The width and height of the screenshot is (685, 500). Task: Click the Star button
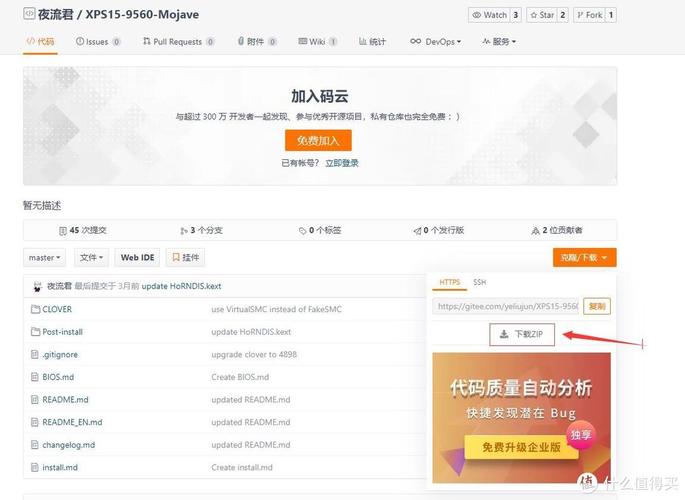542,15
